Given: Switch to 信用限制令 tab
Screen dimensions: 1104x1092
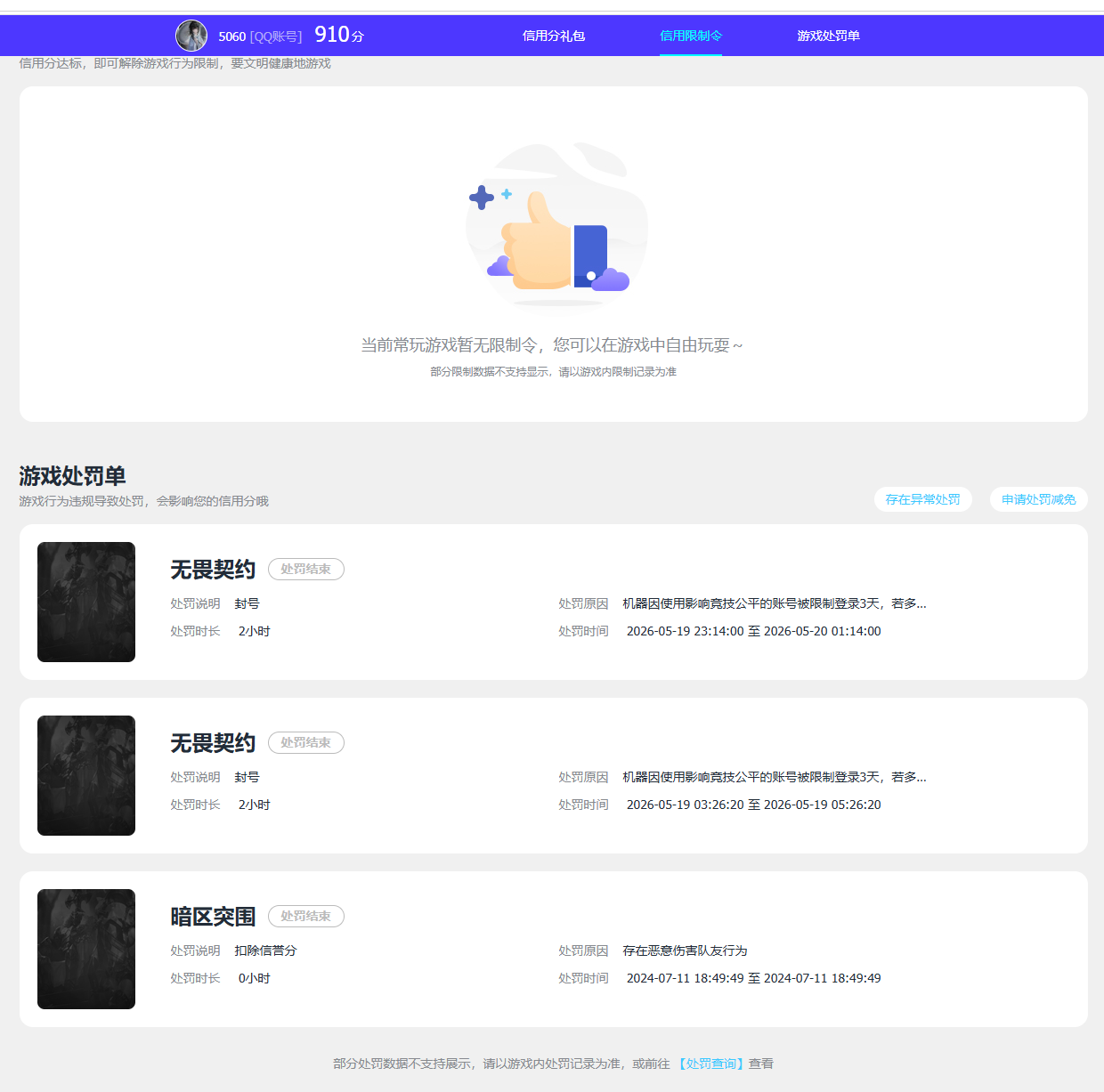Looking at the screenshot, I should (x=691, y=36).
